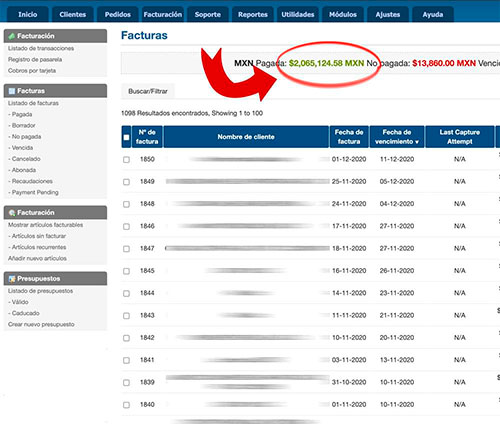Sort by Nº de factura column
This screenshot has height=424, width=500.
147,137
